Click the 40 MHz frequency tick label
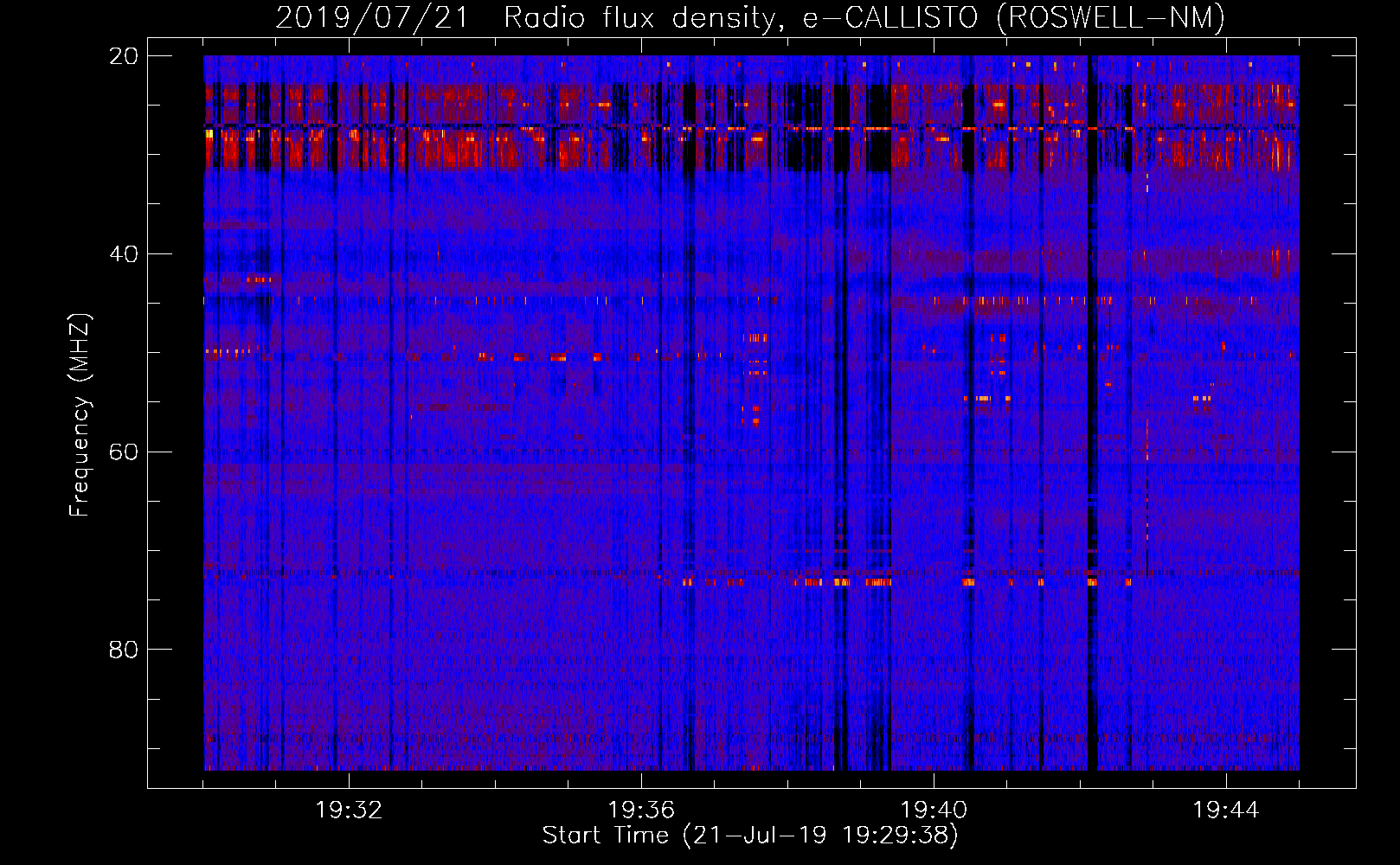 124,253
